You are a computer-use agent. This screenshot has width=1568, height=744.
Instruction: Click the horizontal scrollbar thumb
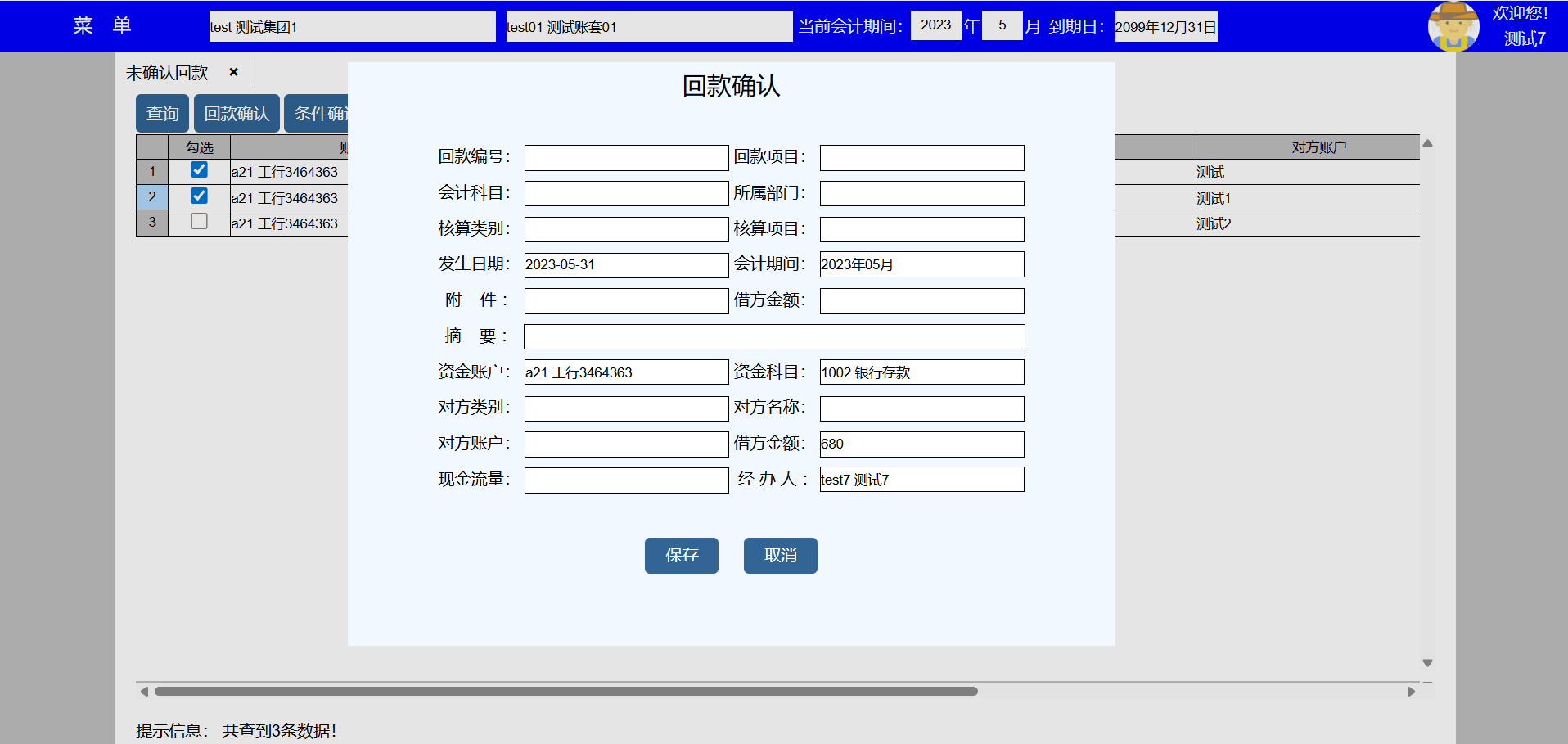click(x=565, y=692)
